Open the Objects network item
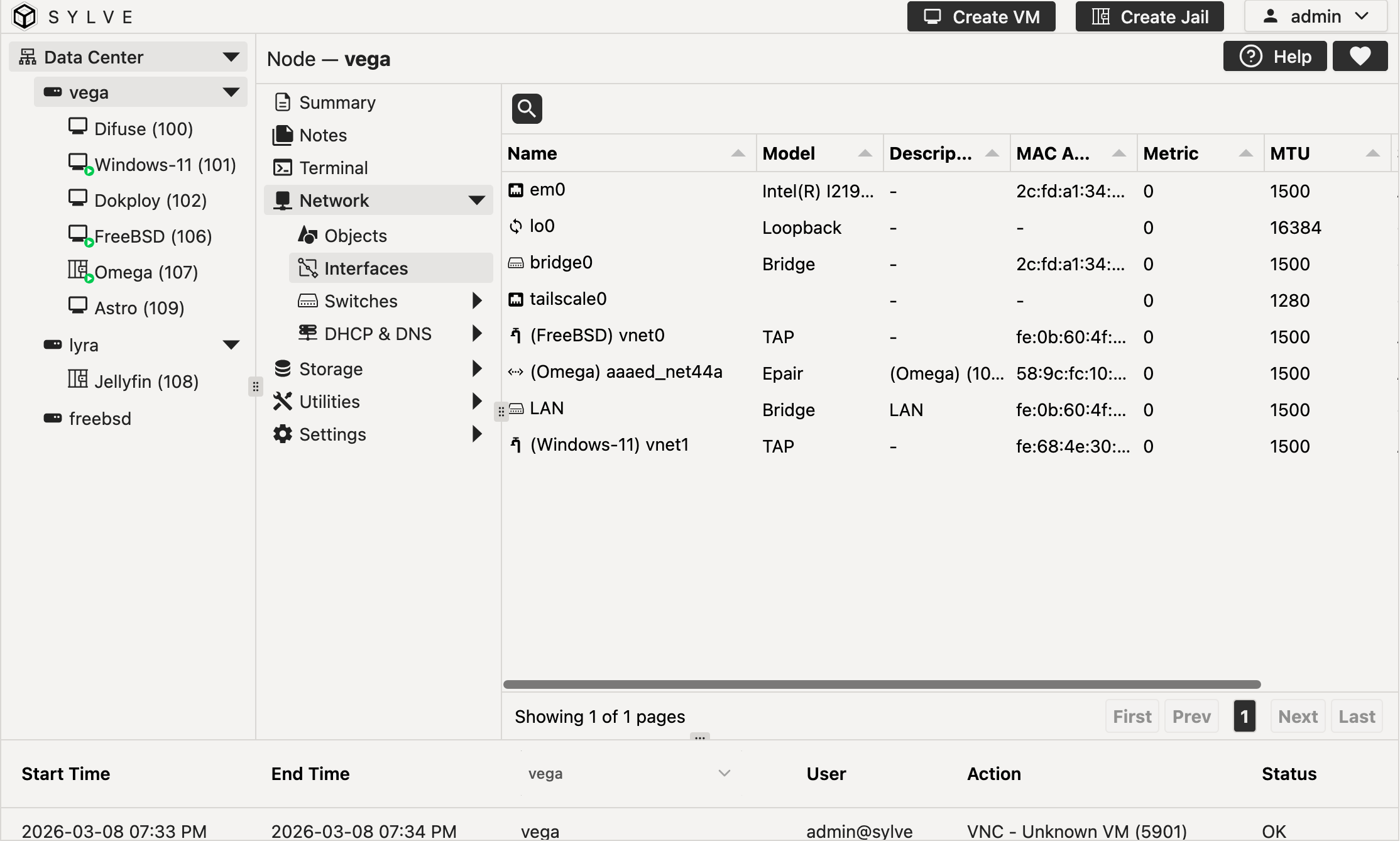Viewport: 1400px width, 841px height. click(x=355, y=236)
